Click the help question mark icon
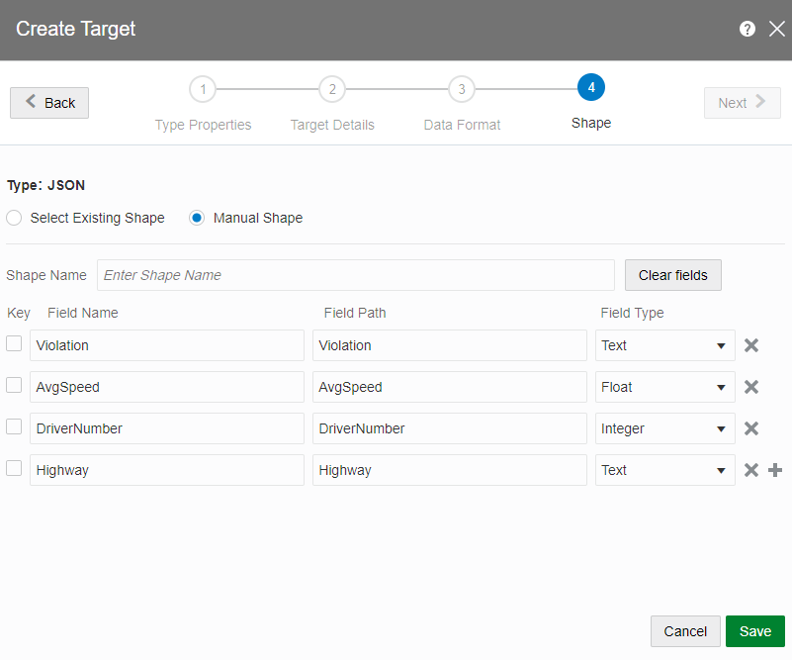Screen dimensions: 792x660 pos(747,29)
